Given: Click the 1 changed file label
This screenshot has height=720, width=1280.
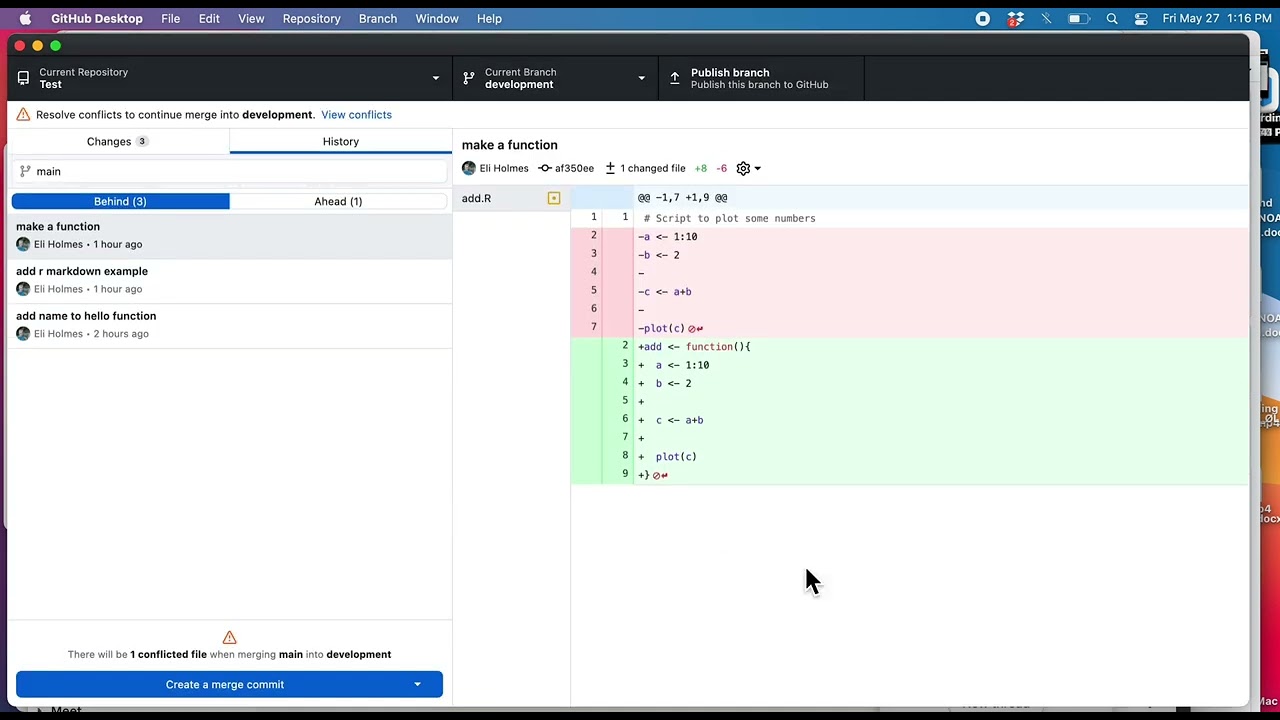Looking at the screenshot, I should tap(652, 168).
